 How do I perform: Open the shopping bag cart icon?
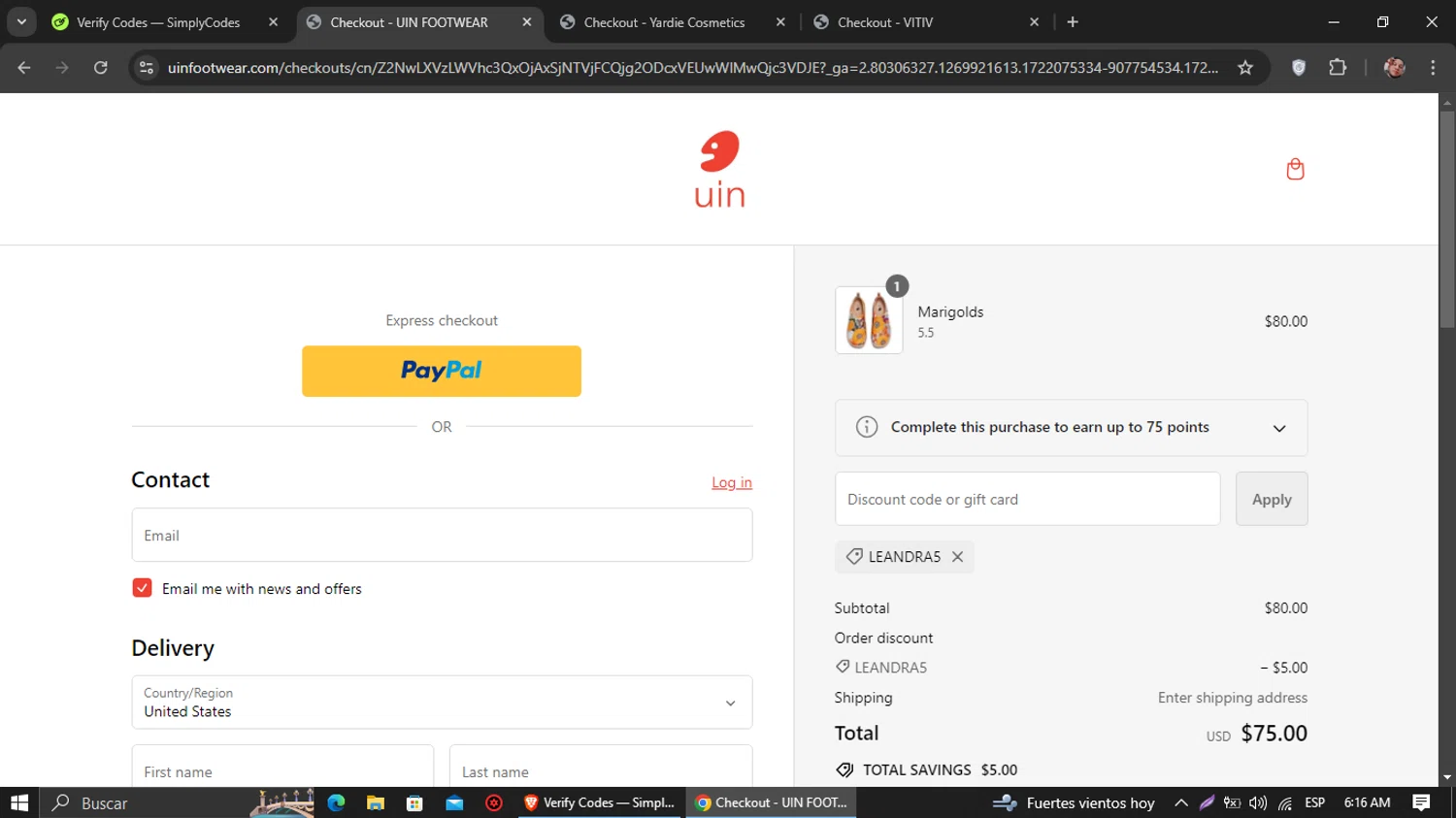(1295, 169)
